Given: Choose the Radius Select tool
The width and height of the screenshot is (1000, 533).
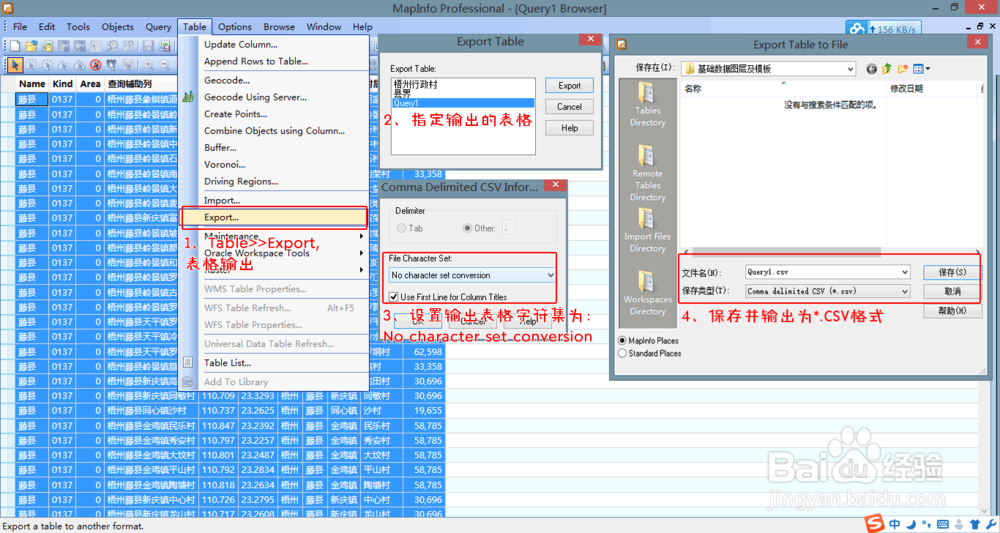Looking at the screenshot, I should (47, 65).
